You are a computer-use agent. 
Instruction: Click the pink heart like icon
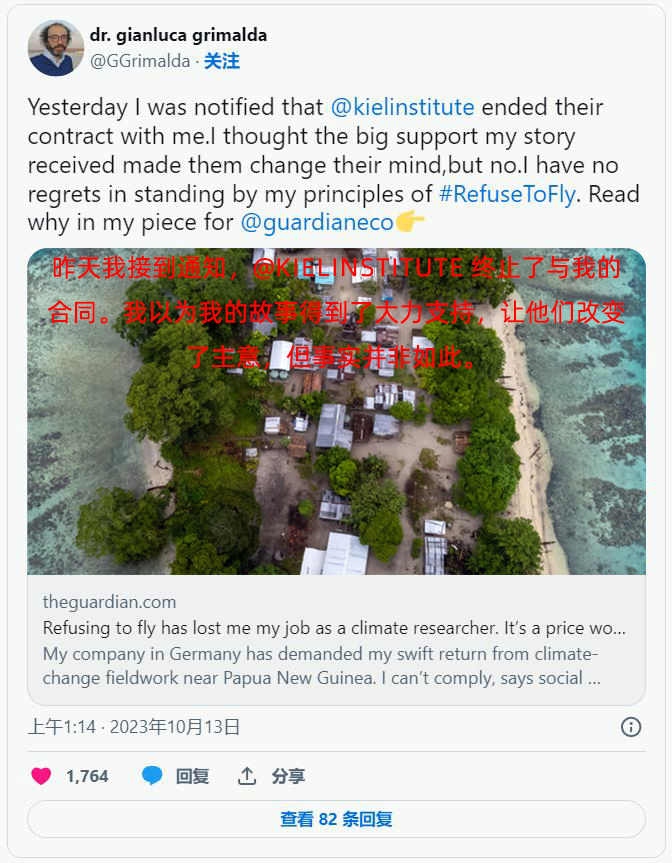click(x=41, y=776)
